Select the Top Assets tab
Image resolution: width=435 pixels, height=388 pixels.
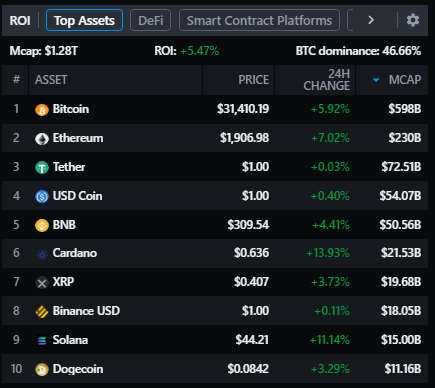click(84, 20)
